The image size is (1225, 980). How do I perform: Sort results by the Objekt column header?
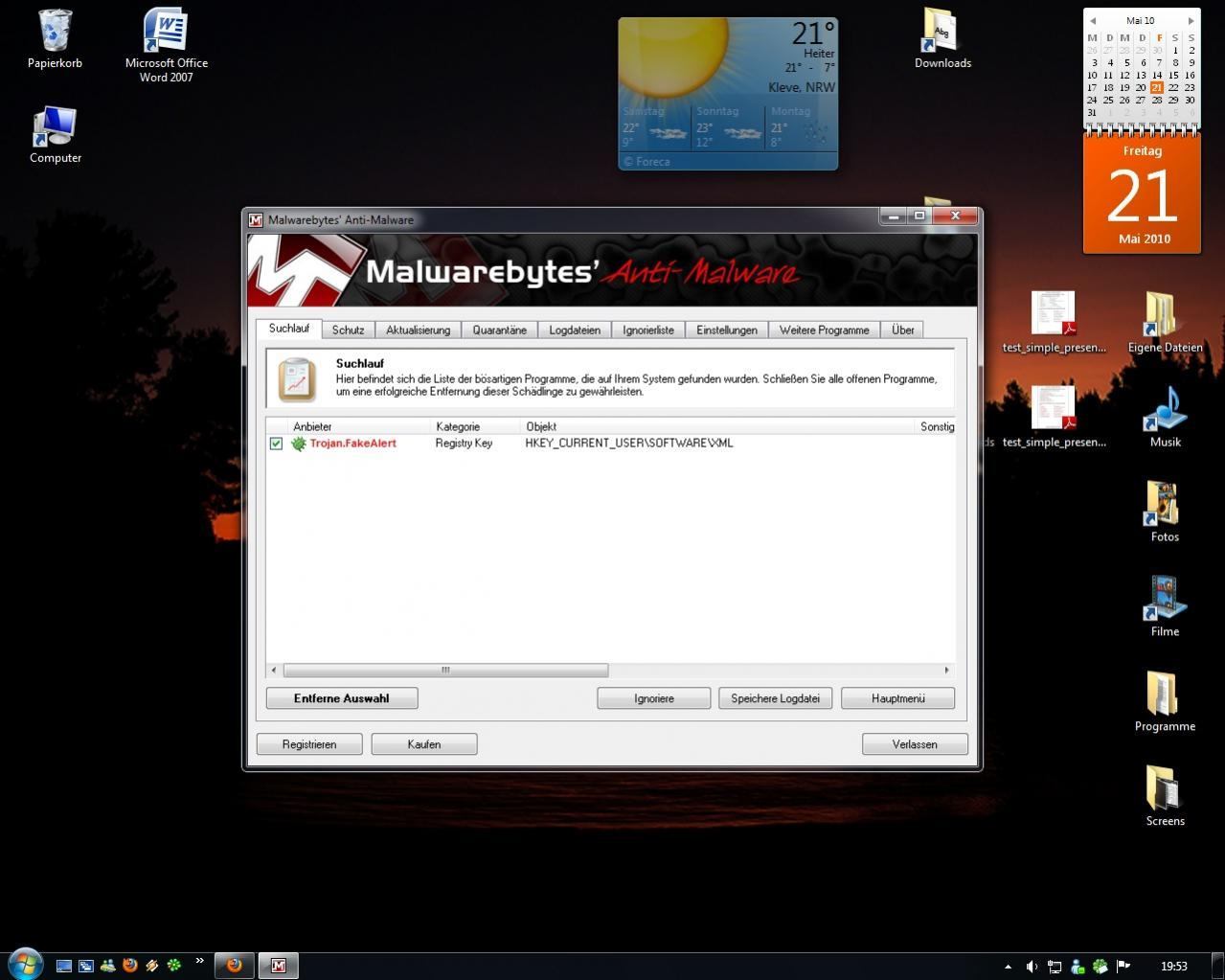click(x=718, y=426)
